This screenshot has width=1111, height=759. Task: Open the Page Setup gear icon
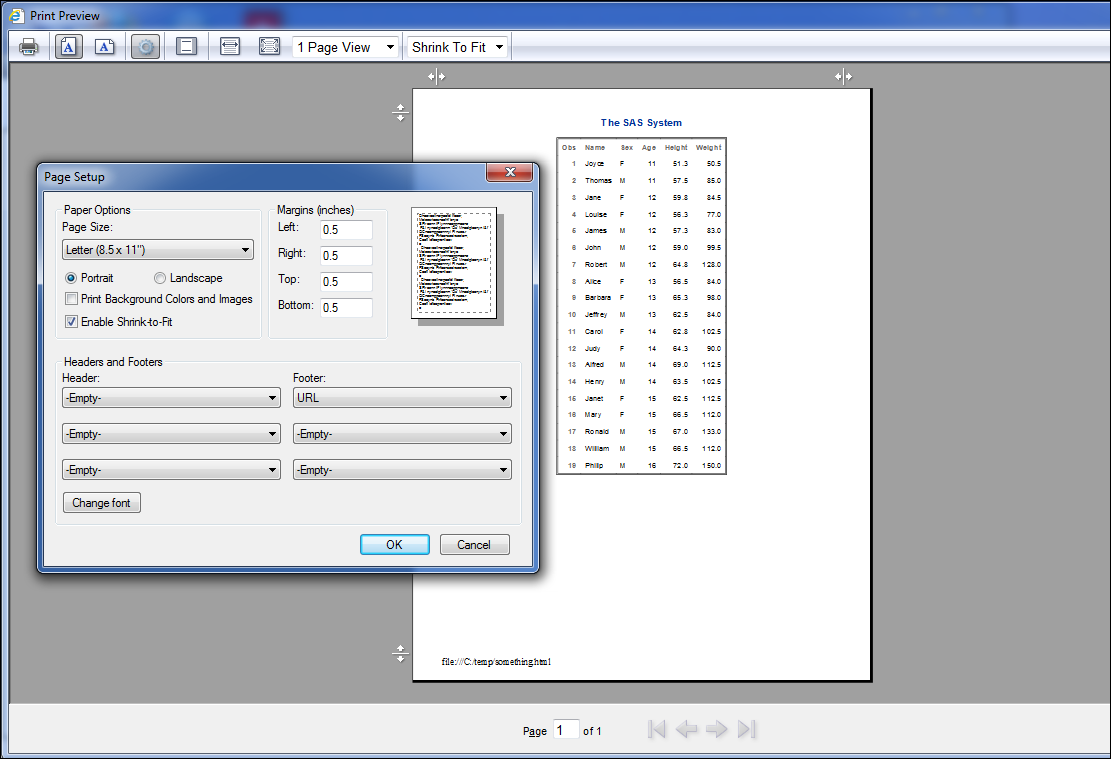[145, 46]
